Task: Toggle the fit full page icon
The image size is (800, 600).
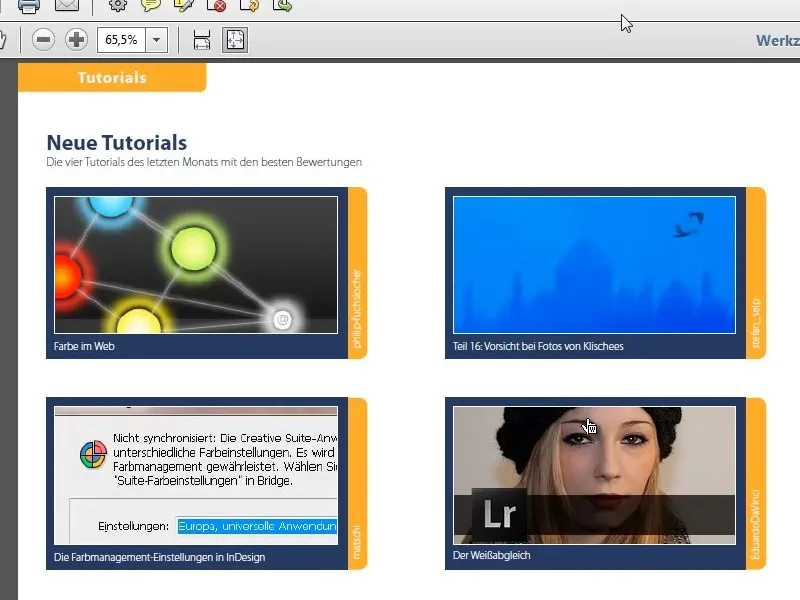Action: point(235,40)
